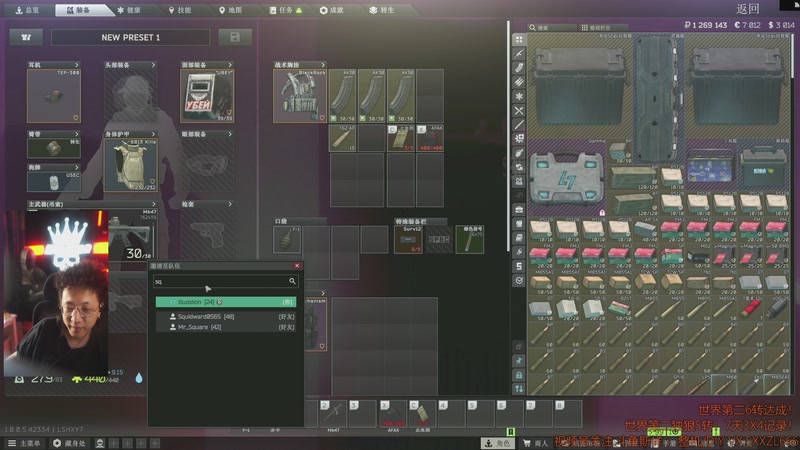The height and width of the screenshot is (450, 800).
Task: Switch to the 健康 health tab
Action: coord(129,10)
